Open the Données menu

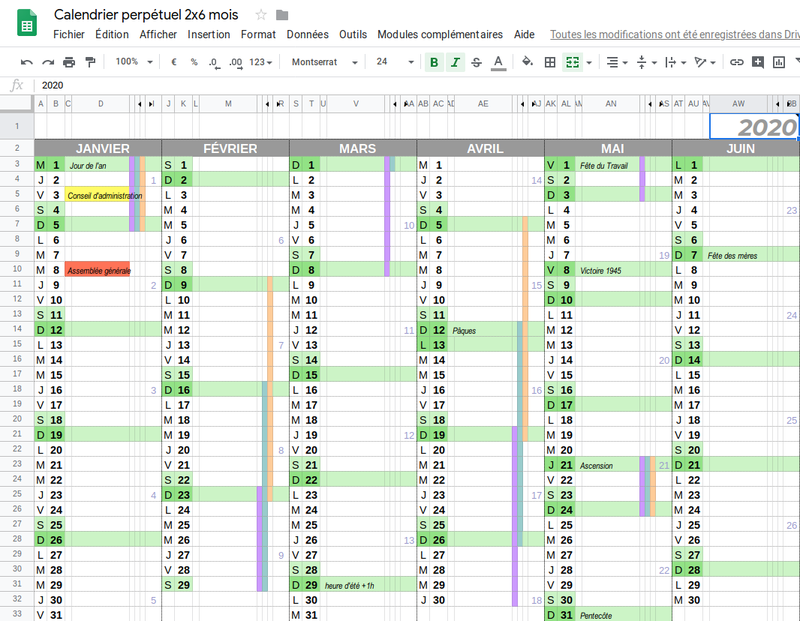tap(307, 34)
